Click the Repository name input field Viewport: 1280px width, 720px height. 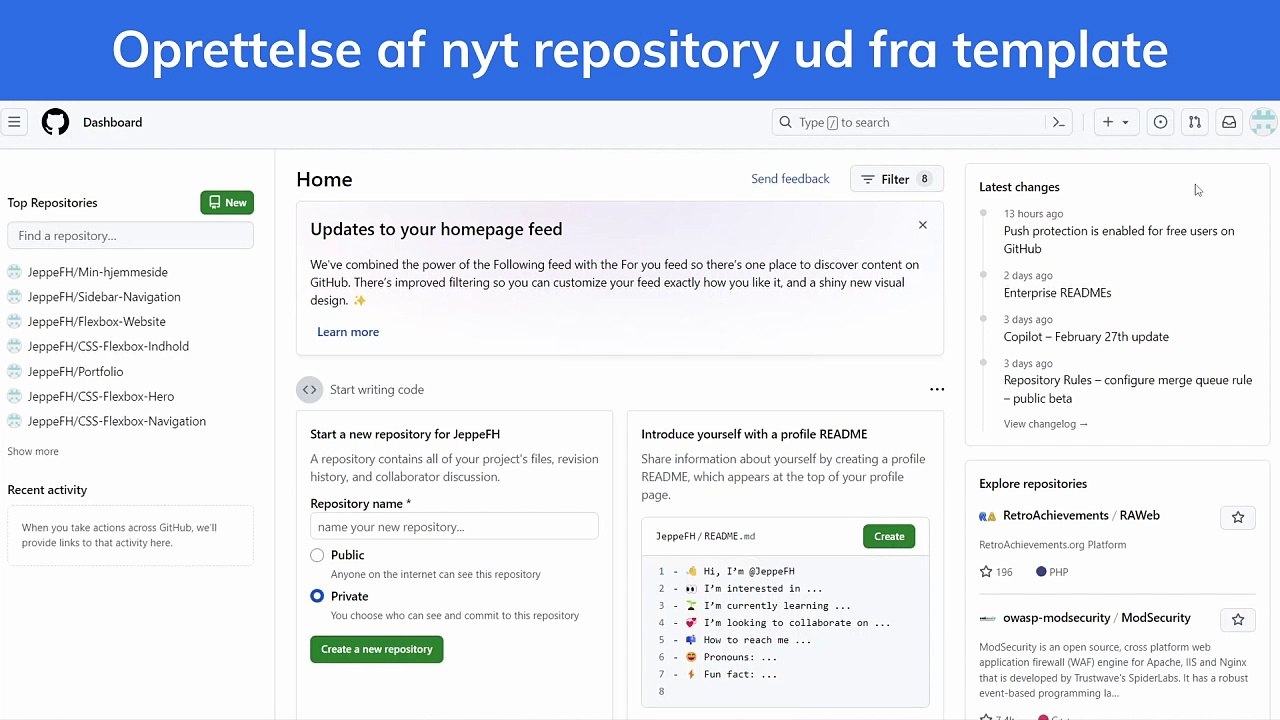(x=454, y=527)
